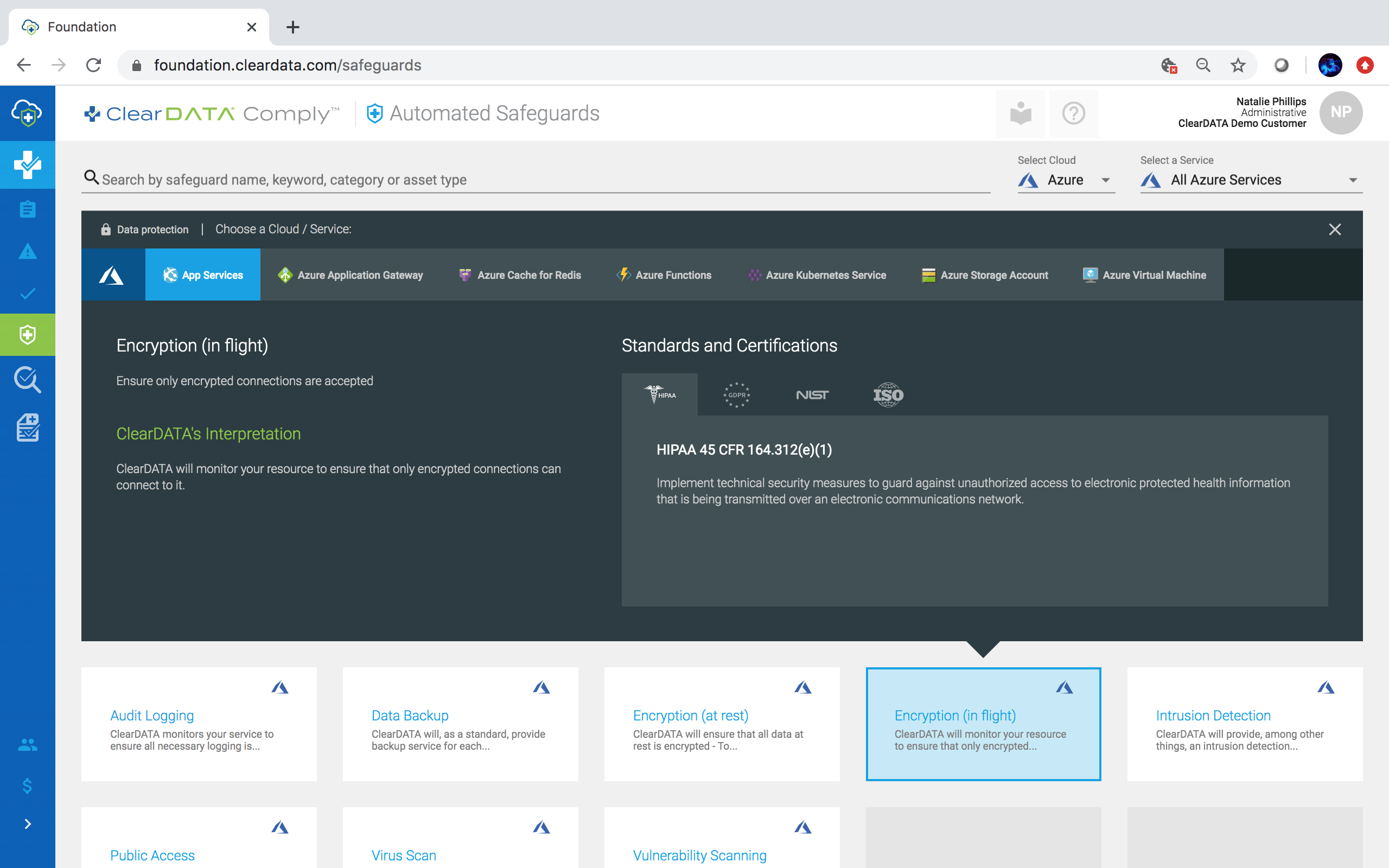This screenshot has height=868, width=1389.
Task: Open the Intrusion Detection safeguard card
Action: click(1245, 724)
